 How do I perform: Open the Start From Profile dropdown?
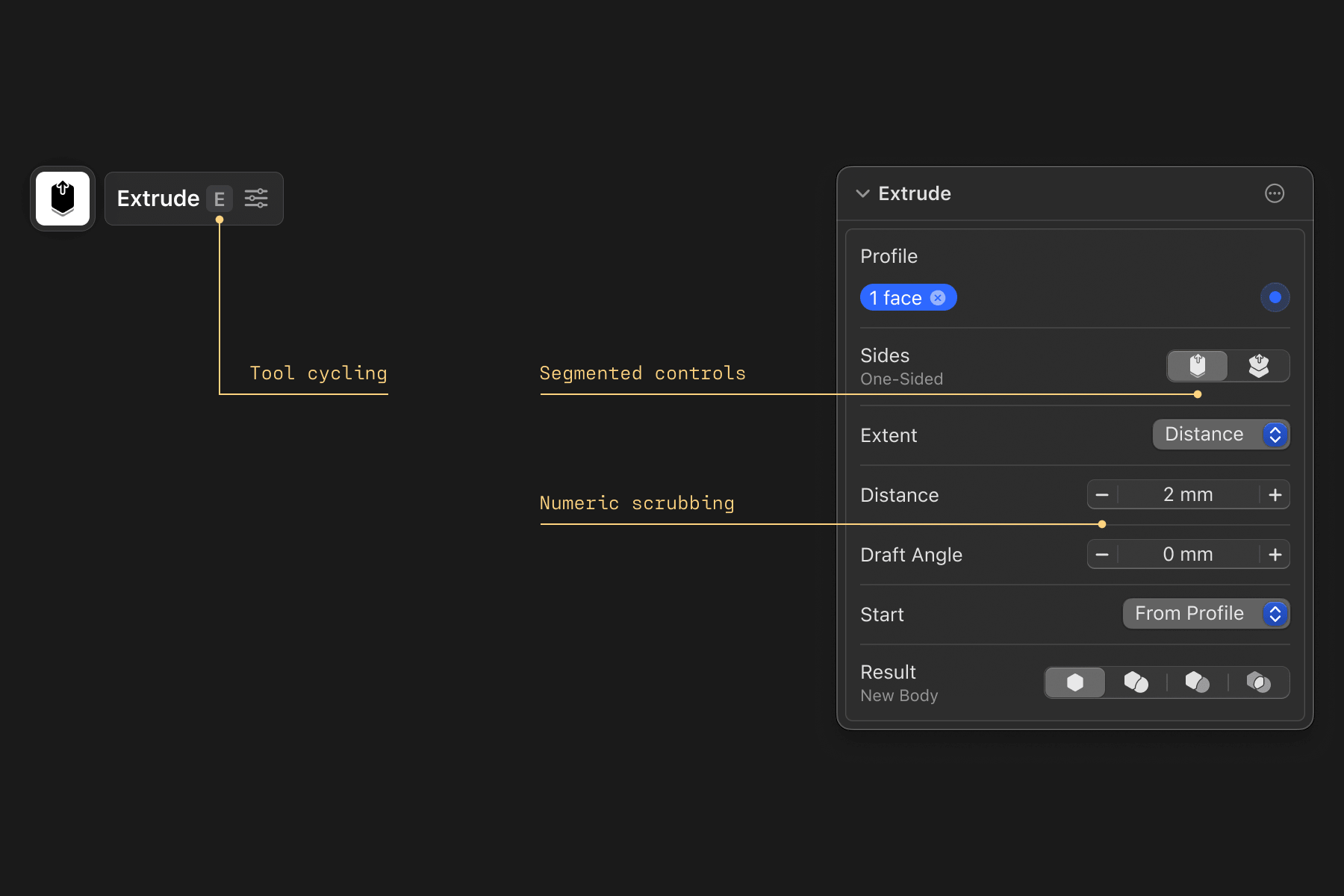[x=1207, y=614]
